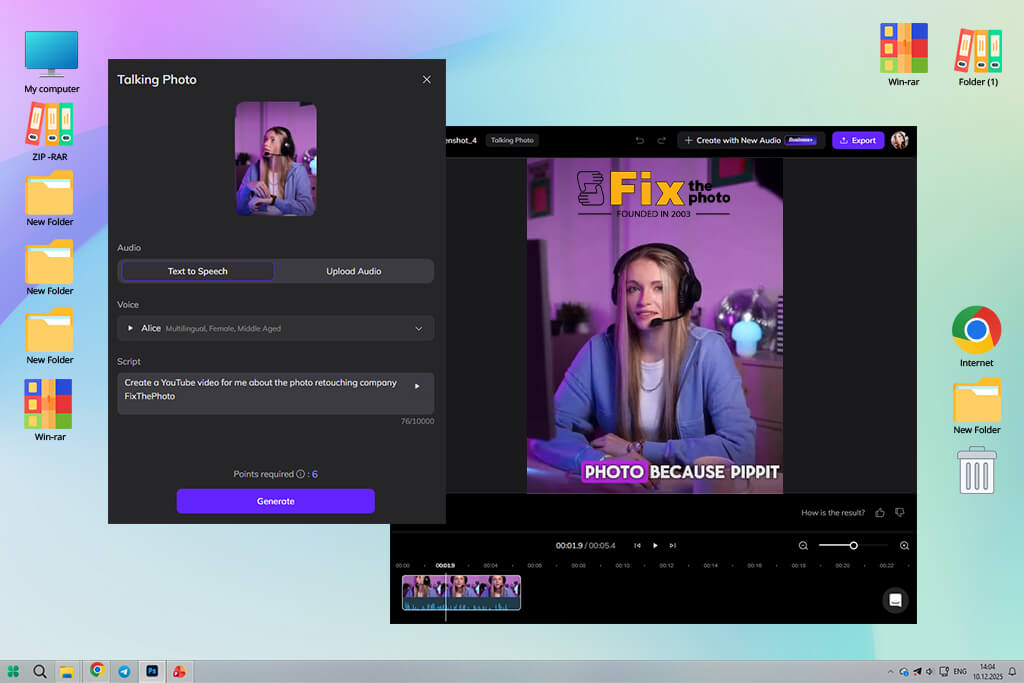Click the Generate button
1024x683 pixels.
pos(276,501)
